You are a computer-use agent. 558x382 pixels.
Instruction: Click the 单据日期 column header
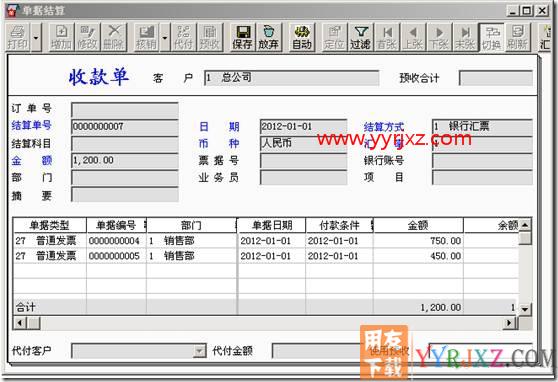pyautogui.click(x=272, y=225)
